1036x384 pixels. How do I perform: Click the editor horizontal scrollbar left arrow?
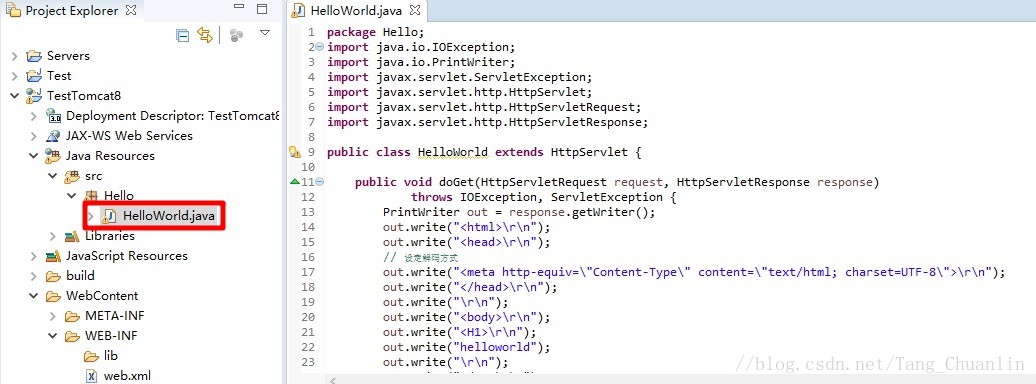[x=333, y=380]
